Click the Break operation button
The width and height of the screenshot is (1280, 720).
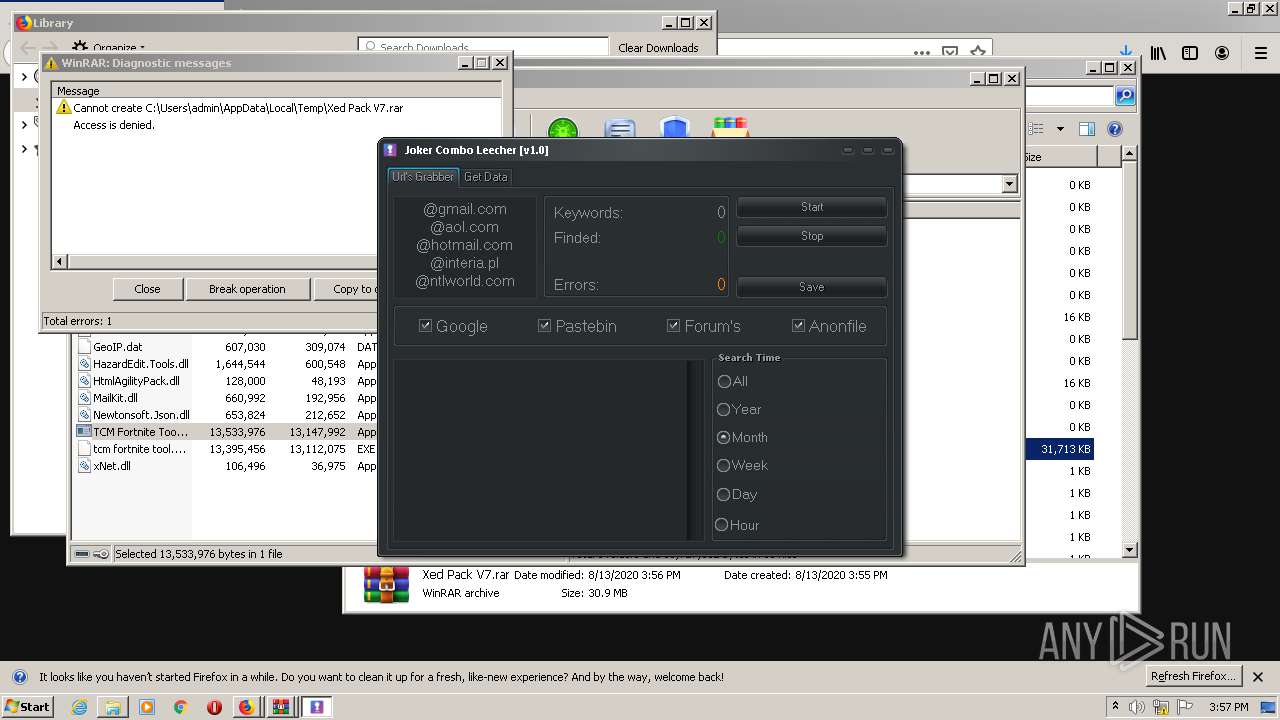pos(247,289)
